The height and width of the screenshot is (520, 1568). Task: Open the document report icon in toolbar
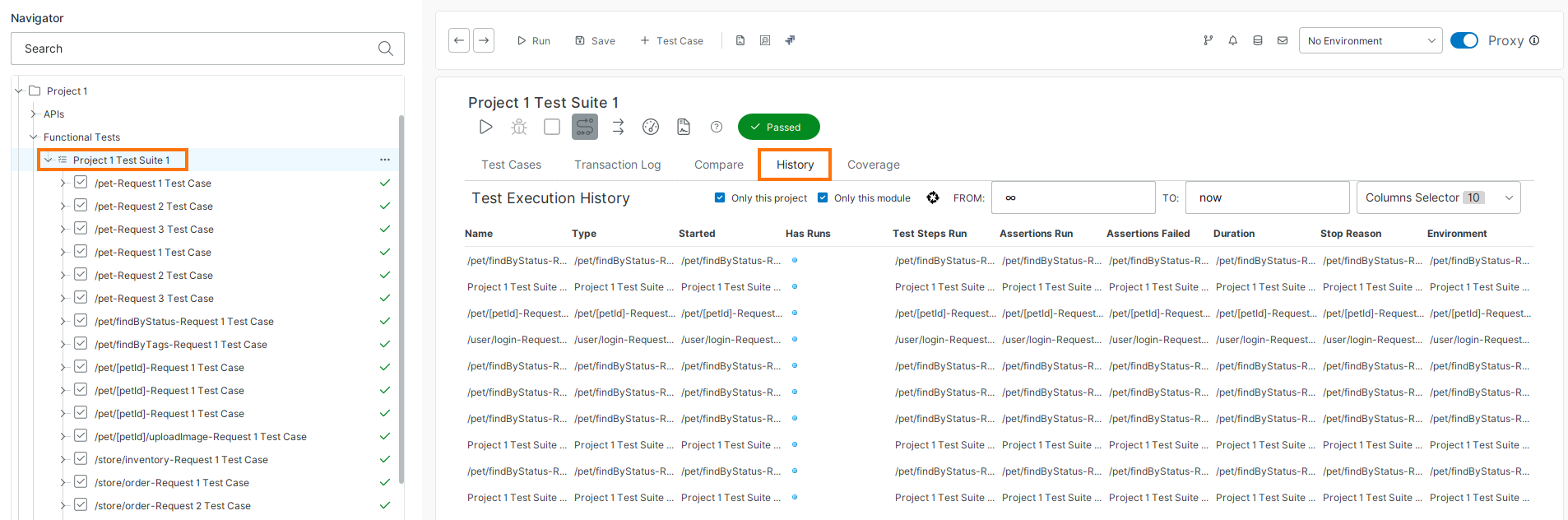pos(740,40)
